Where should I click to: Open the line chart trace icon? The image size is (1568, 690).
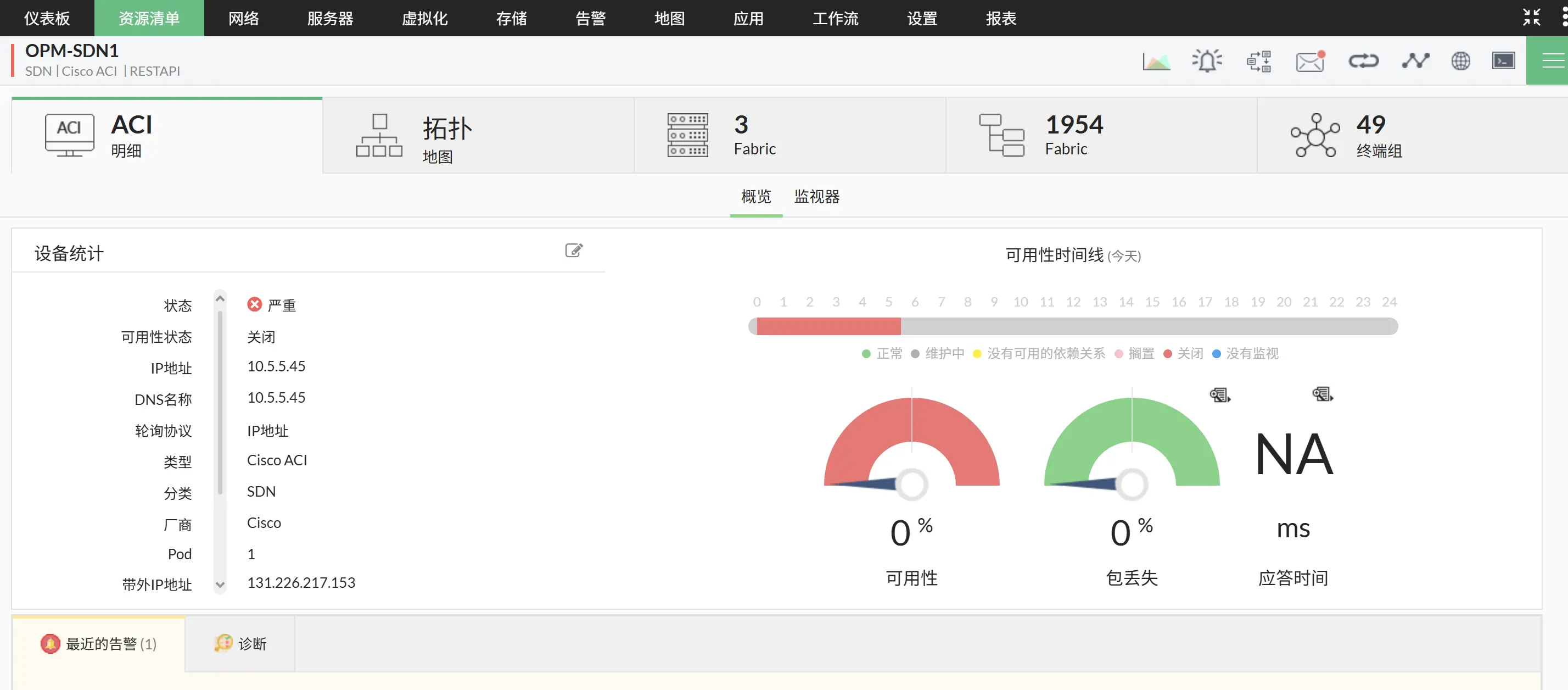coord(1415,61)
